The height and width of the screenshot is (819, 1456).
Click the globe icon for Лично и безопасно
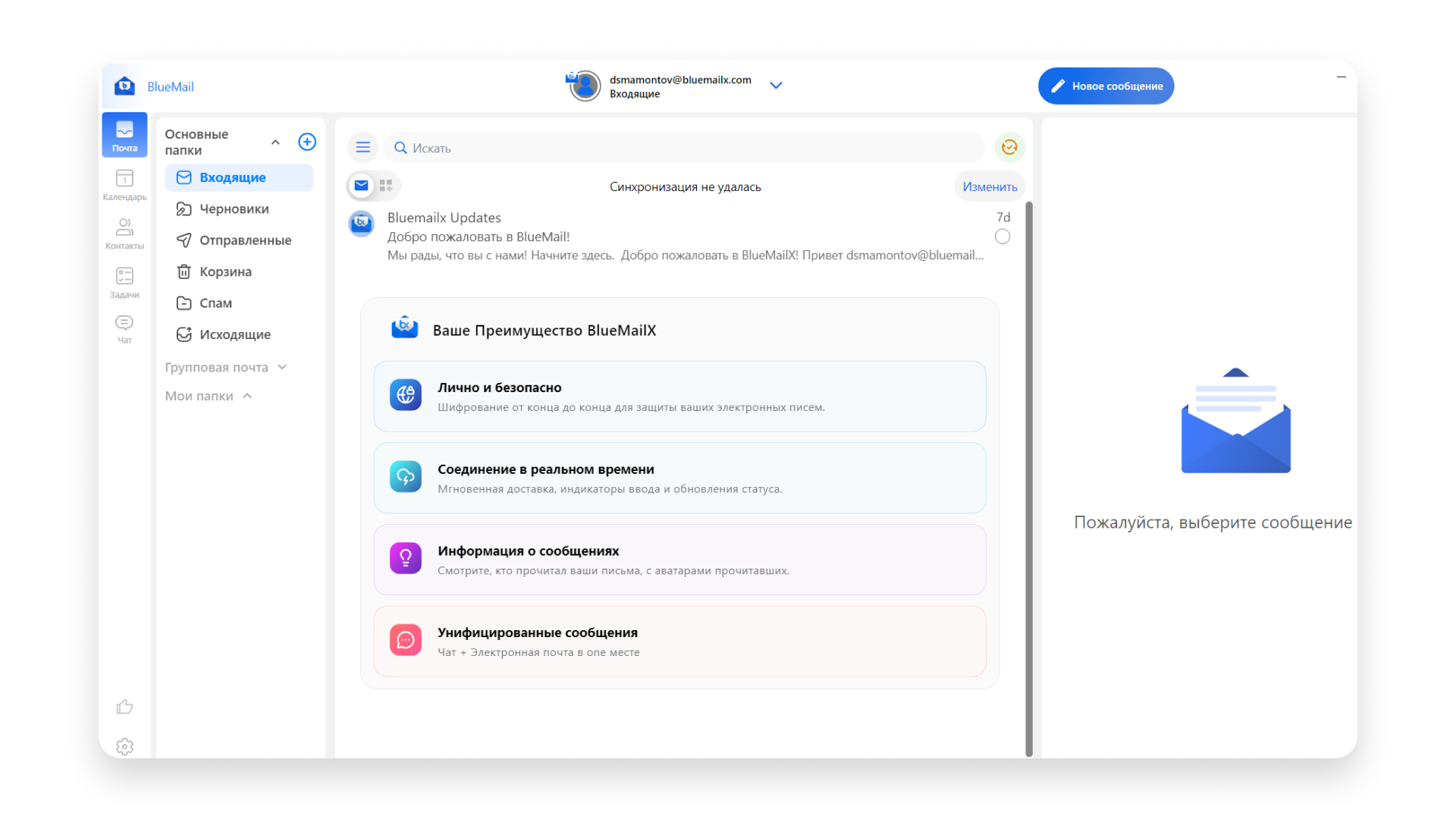(x=406, y=395)
